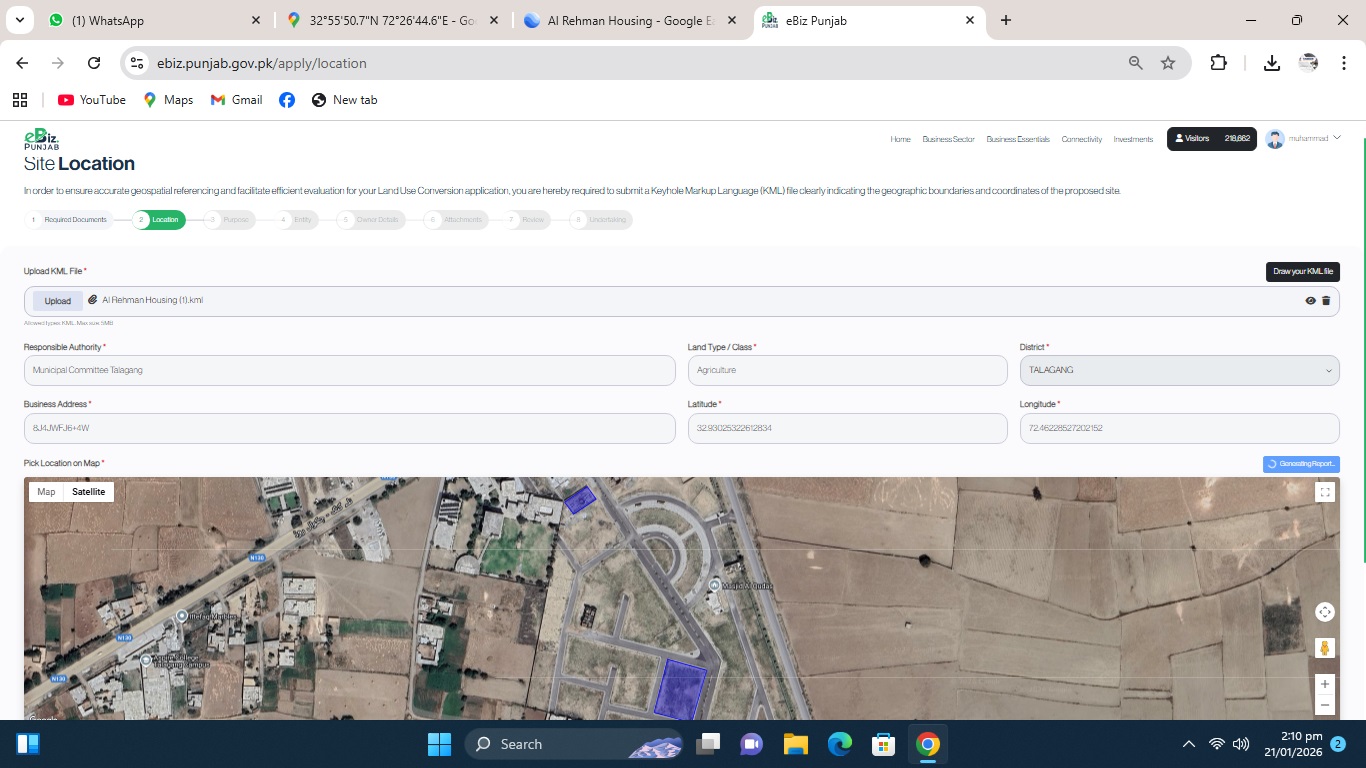1366x768 pixels.
Task: Open the Business Sector menu
Action: (x=948, y=139)
